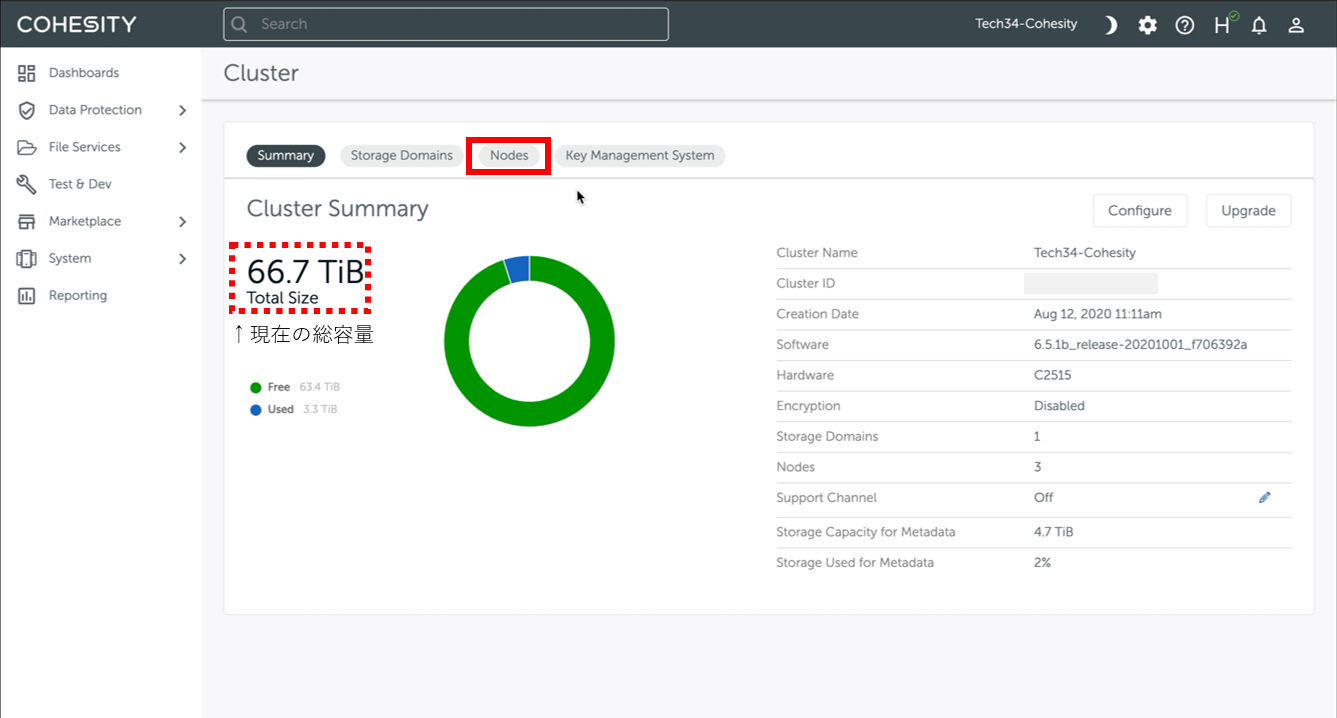Screen dimensions: 1337x718
Task: Open the Nodes tab
Action: [x=509, y=155]
